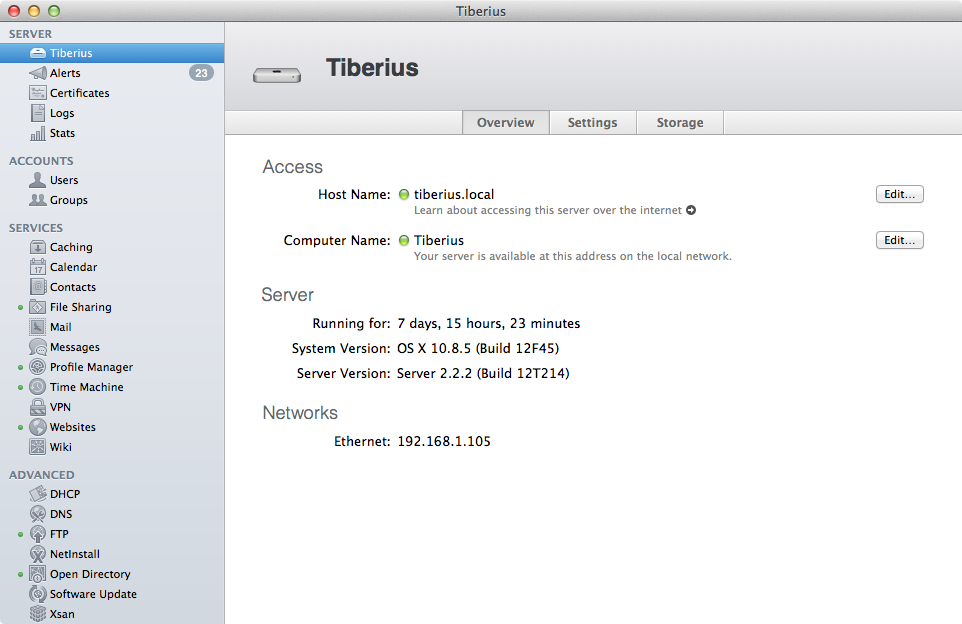Select the Calendar service icon
Viewport: 962px width, 624px height.
point(38,267)
